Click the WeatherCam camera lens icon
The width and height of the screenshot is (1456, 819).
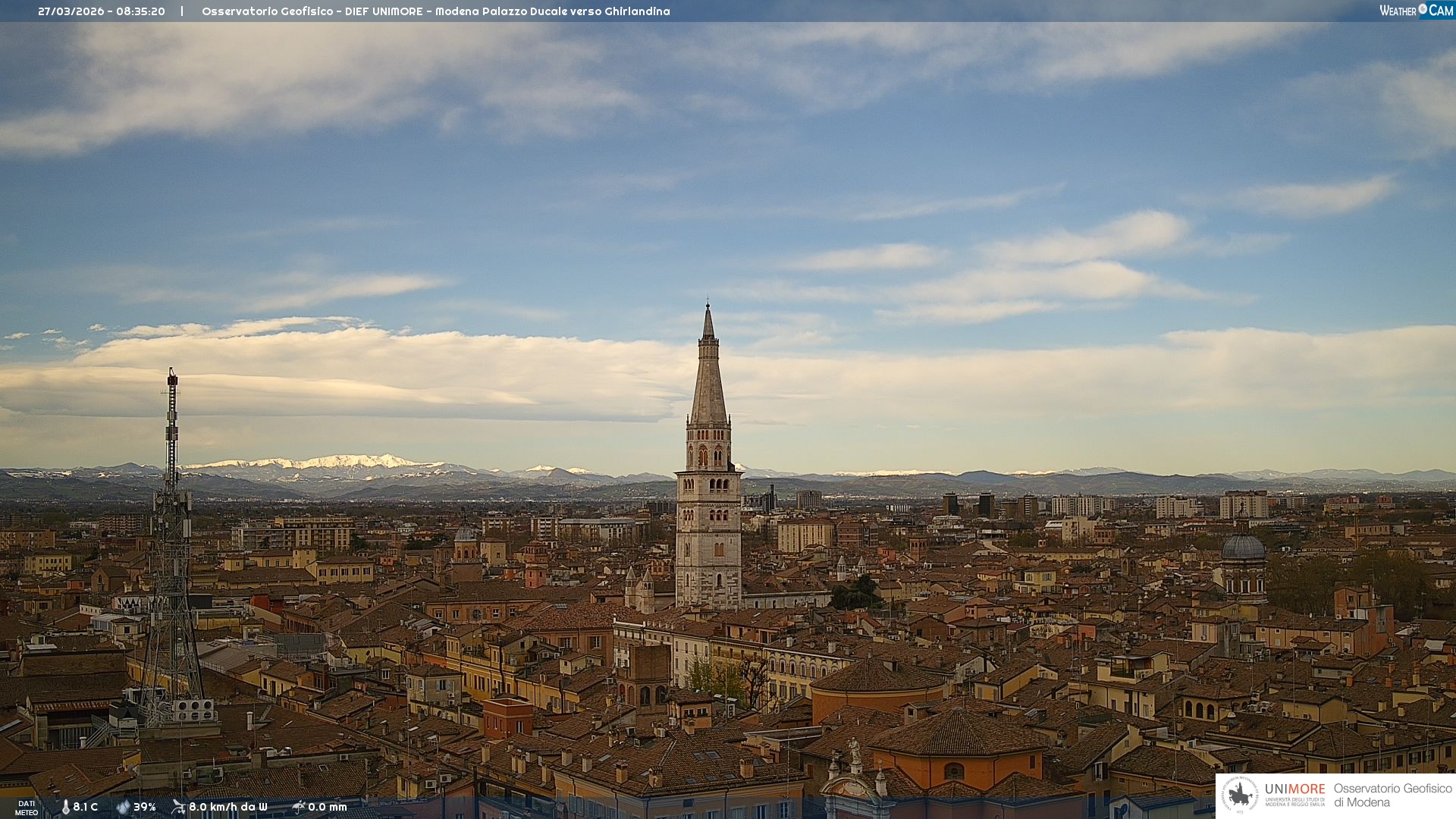tap(1423, 9)
